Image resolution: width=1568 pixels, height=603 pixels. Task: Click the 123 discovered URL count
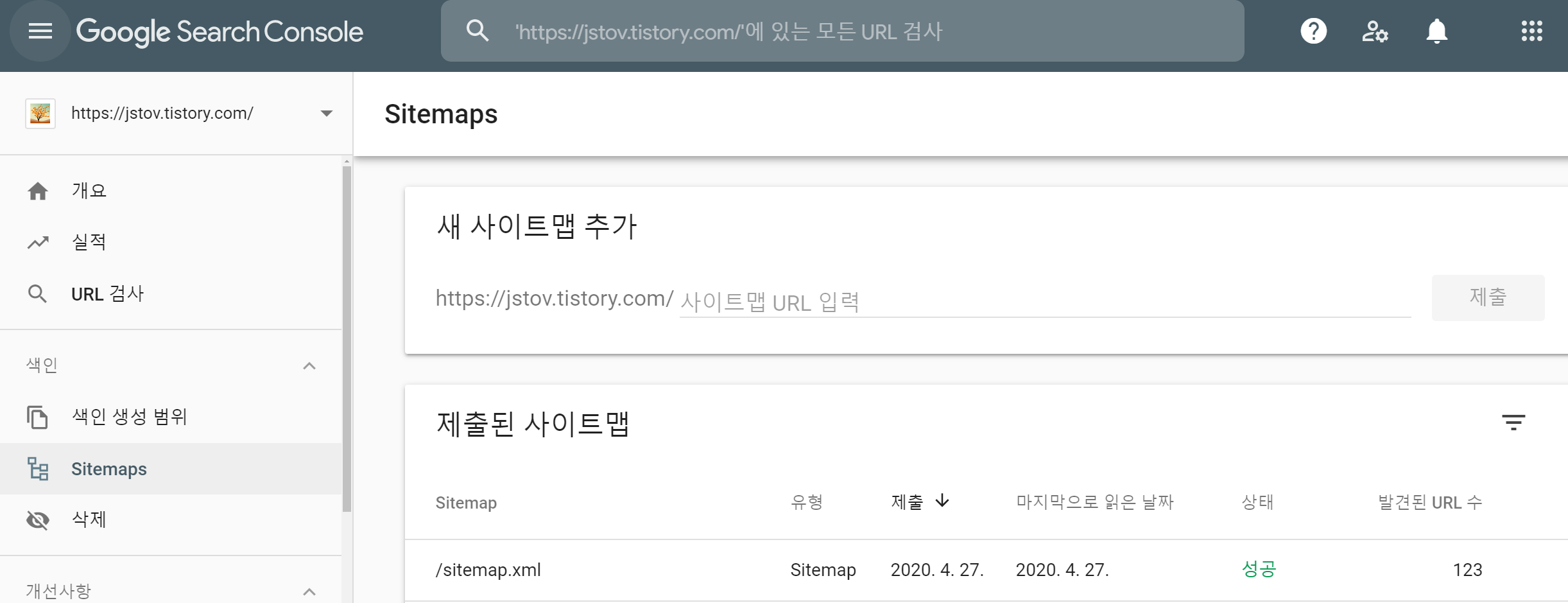click(x=1467, y=570)
